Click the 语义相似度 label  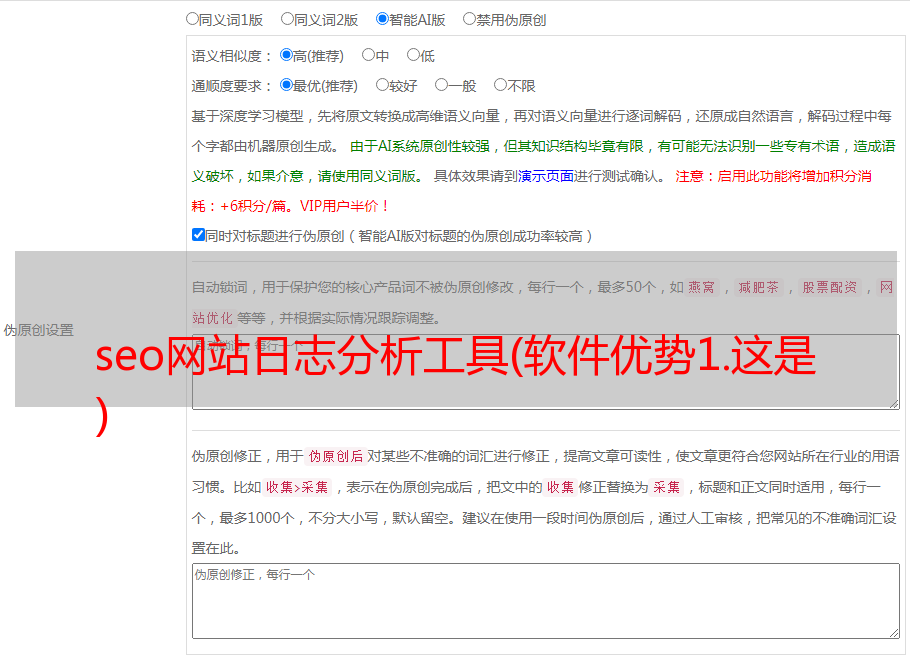tap(232, 56)
